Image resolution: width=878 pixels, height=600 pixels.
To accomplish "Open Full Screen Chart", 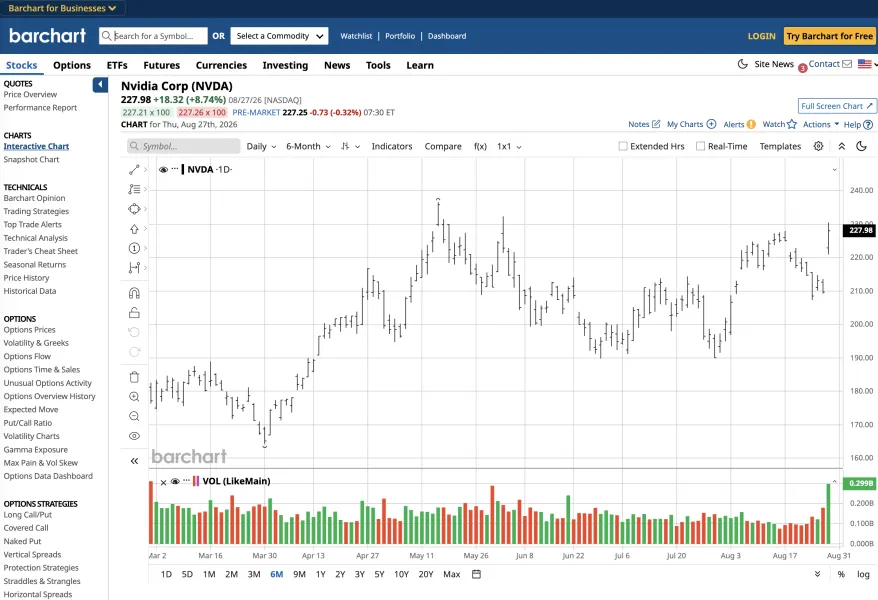I will tap(837, 106).
